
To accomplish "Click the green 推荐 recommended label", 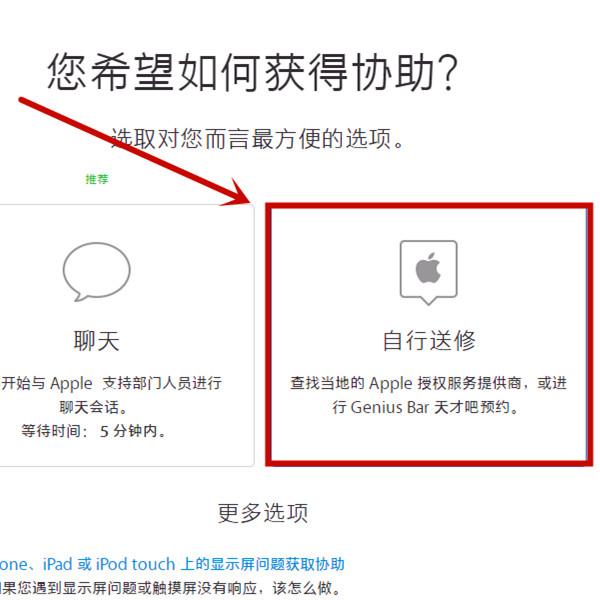I will [x=97, y=179].
